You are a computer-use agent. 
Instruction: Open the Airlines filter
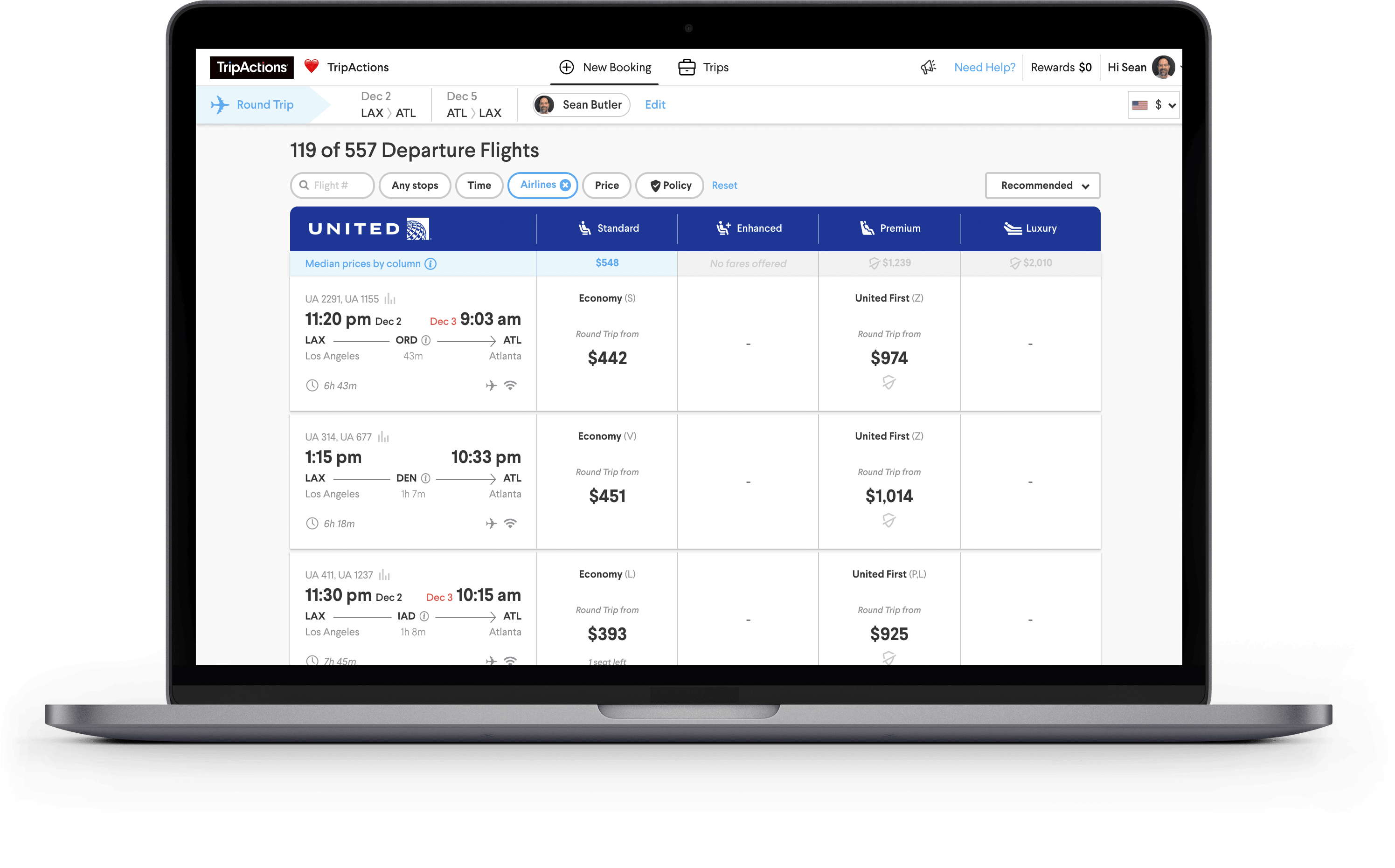tap(543, 186)
